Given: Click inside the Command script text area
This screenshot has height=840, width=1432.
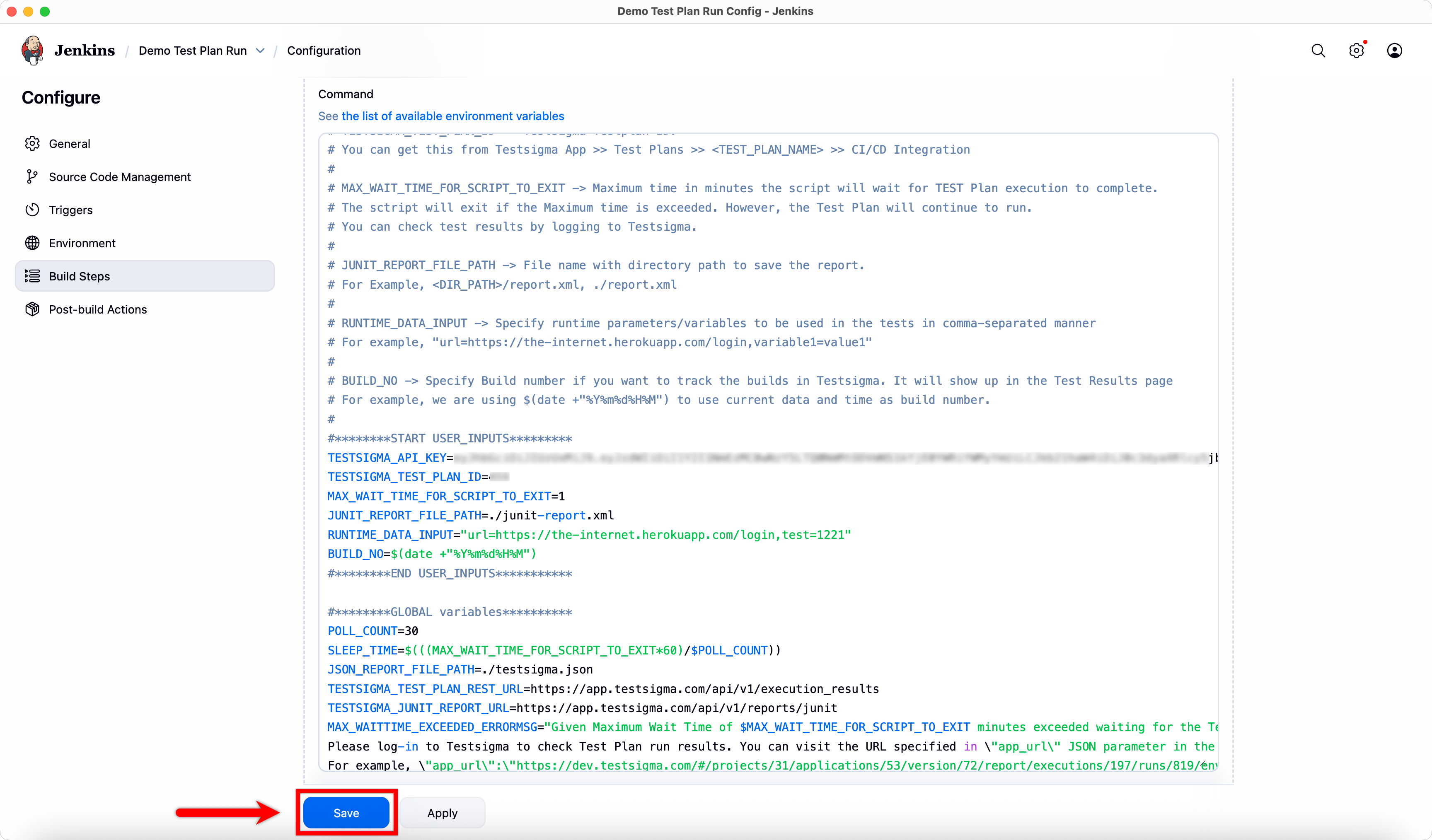Looking at the screenshot, I should [x=767, y=592].
